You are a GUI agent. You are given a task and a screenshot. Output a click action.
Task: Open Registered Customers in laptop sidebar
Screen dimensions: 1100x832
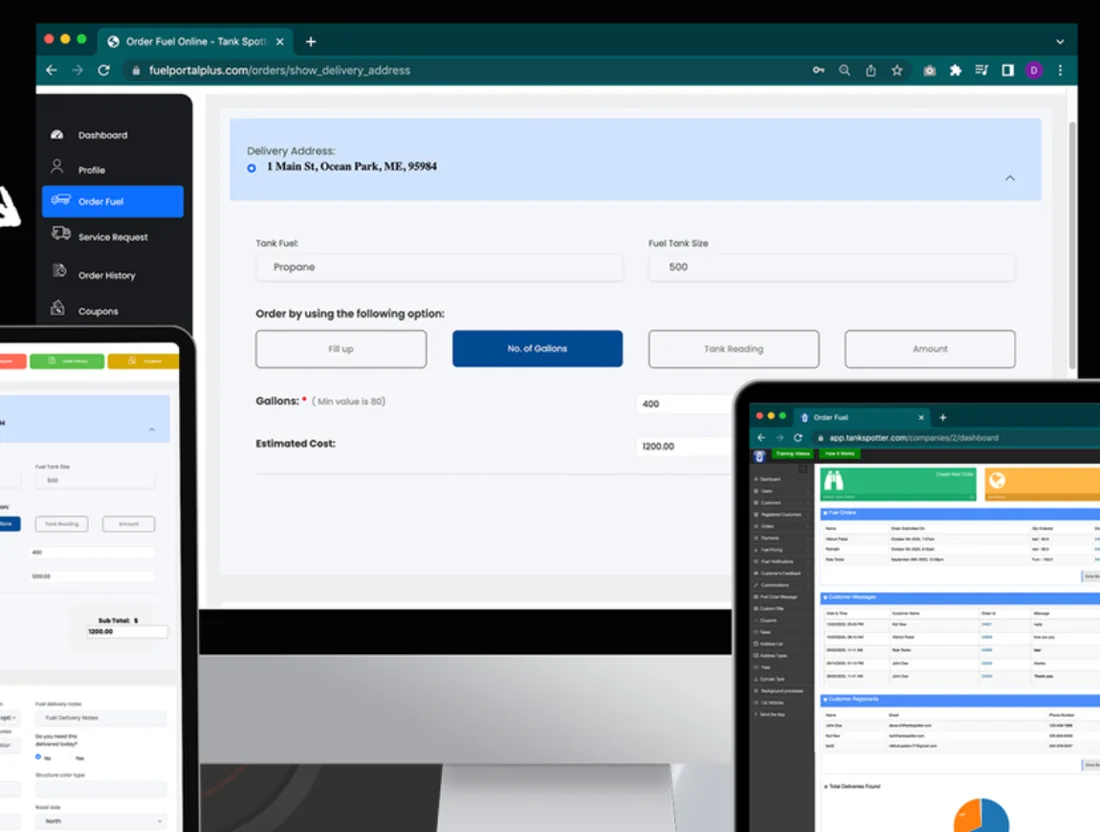coord(780,514)
